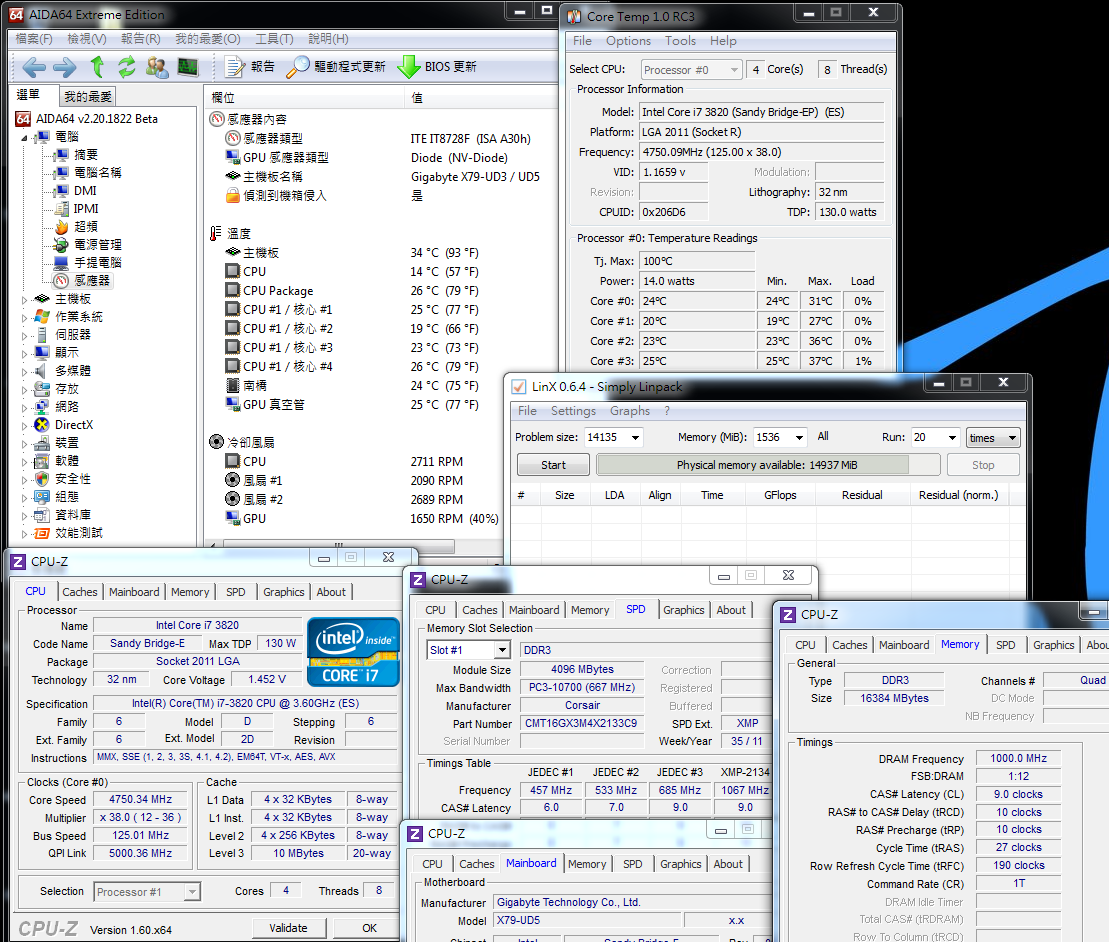
Task: Click the driver update magnifier icon
Action: click(298, 67)
